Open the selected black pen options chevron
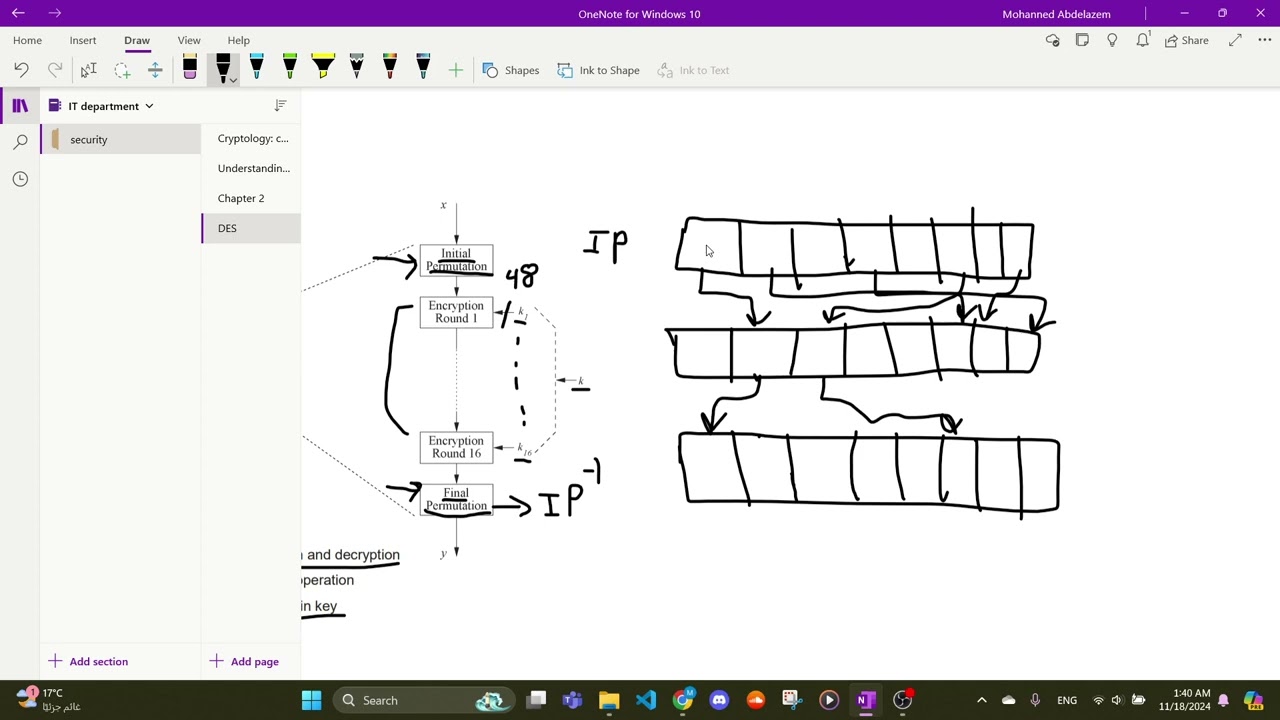 (233, 80)
